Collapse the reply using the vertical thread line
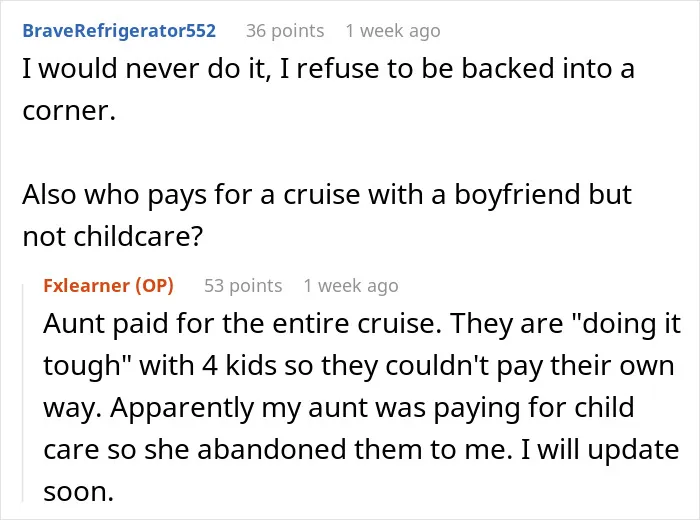 [x=23, y=393]
